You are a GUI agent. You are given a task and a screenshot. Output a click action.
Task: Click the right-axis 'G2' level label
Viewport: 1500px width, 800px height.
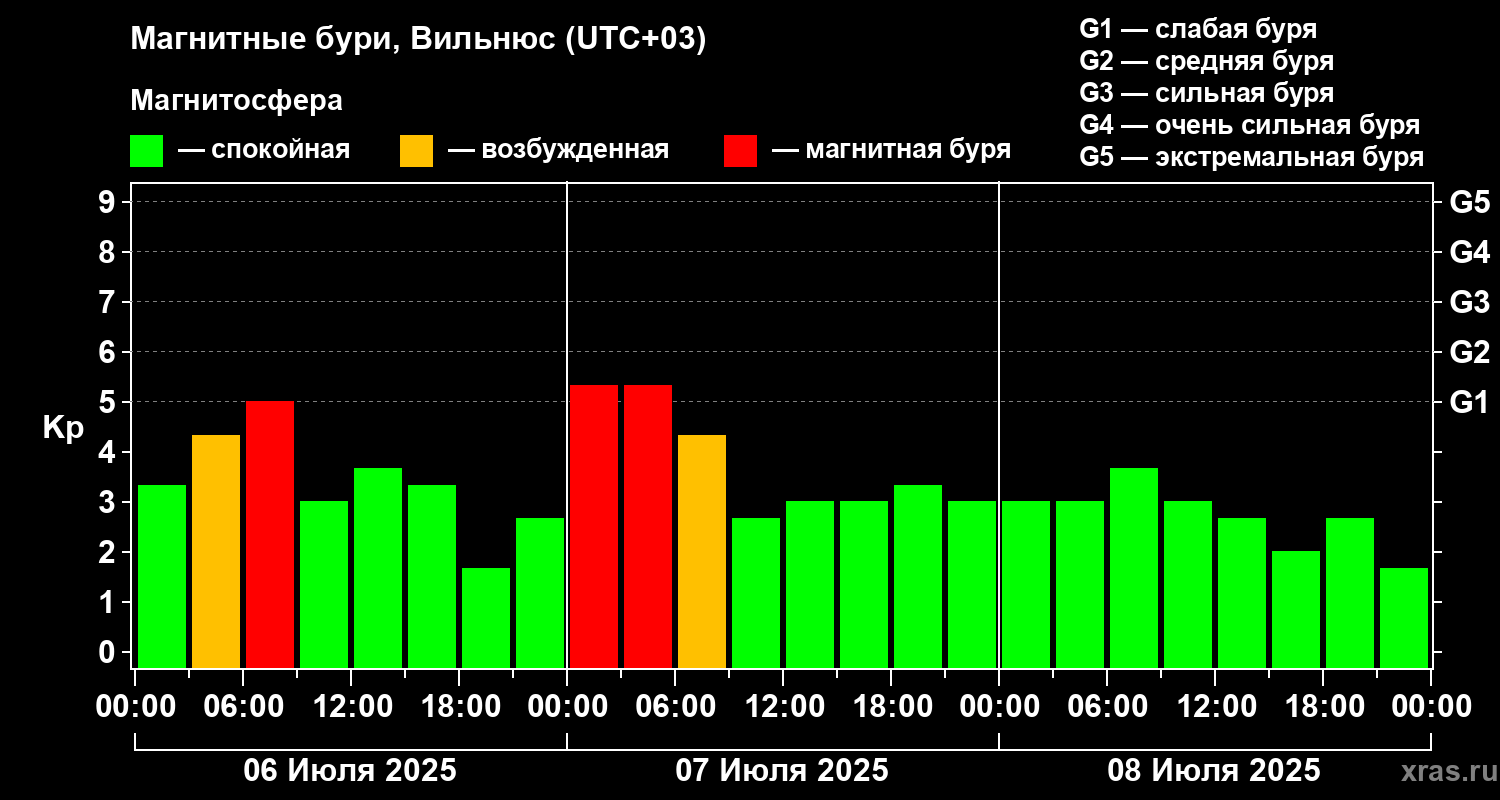coord(1470,352)
